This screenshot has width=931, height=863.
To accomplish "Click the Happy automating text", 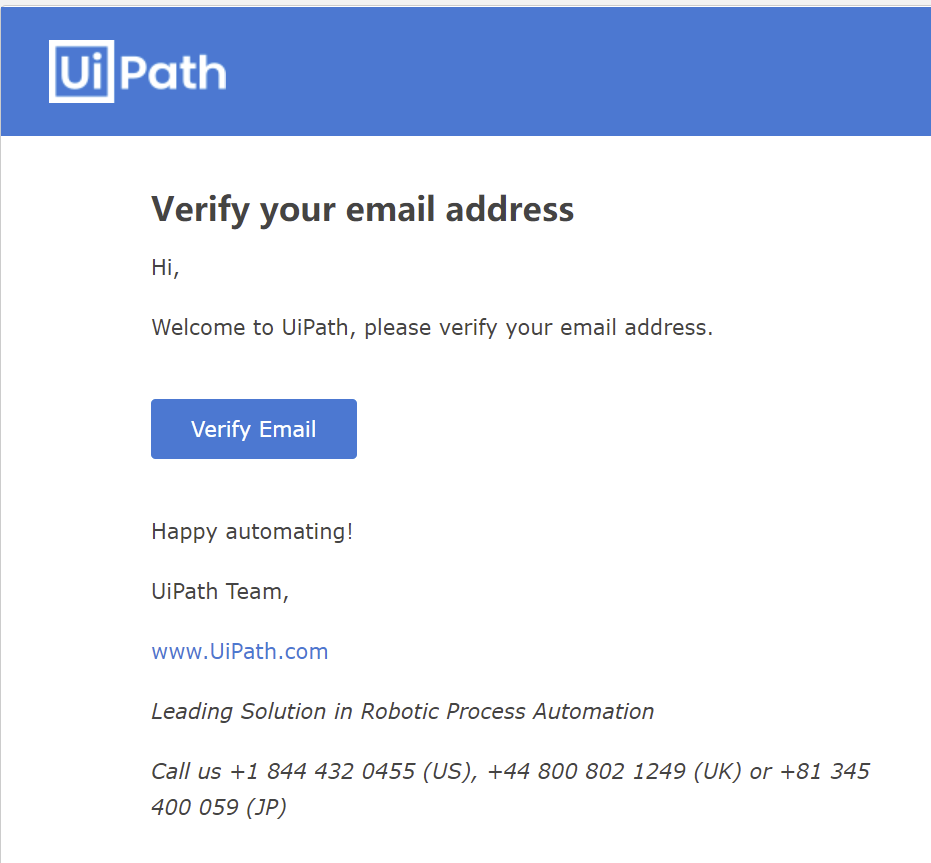I will 252,531.
